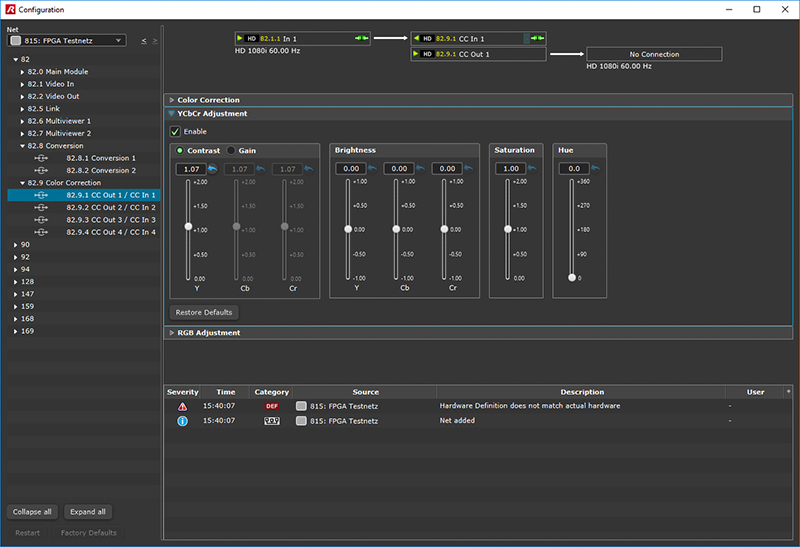Click the Contrast Y slider handle
Image resolution: width=800 pixels, height=547 pixels.
click(188, 226)
